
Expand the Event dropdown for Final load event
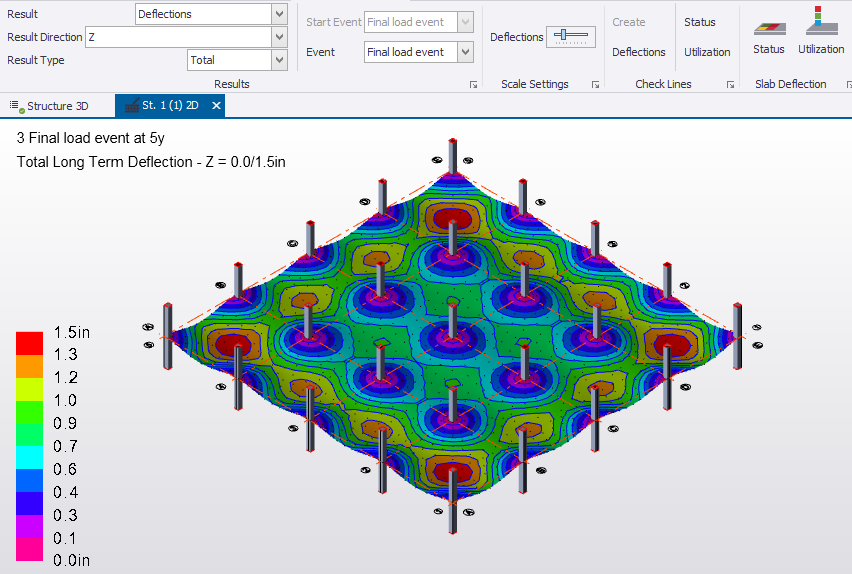[465, 52]
